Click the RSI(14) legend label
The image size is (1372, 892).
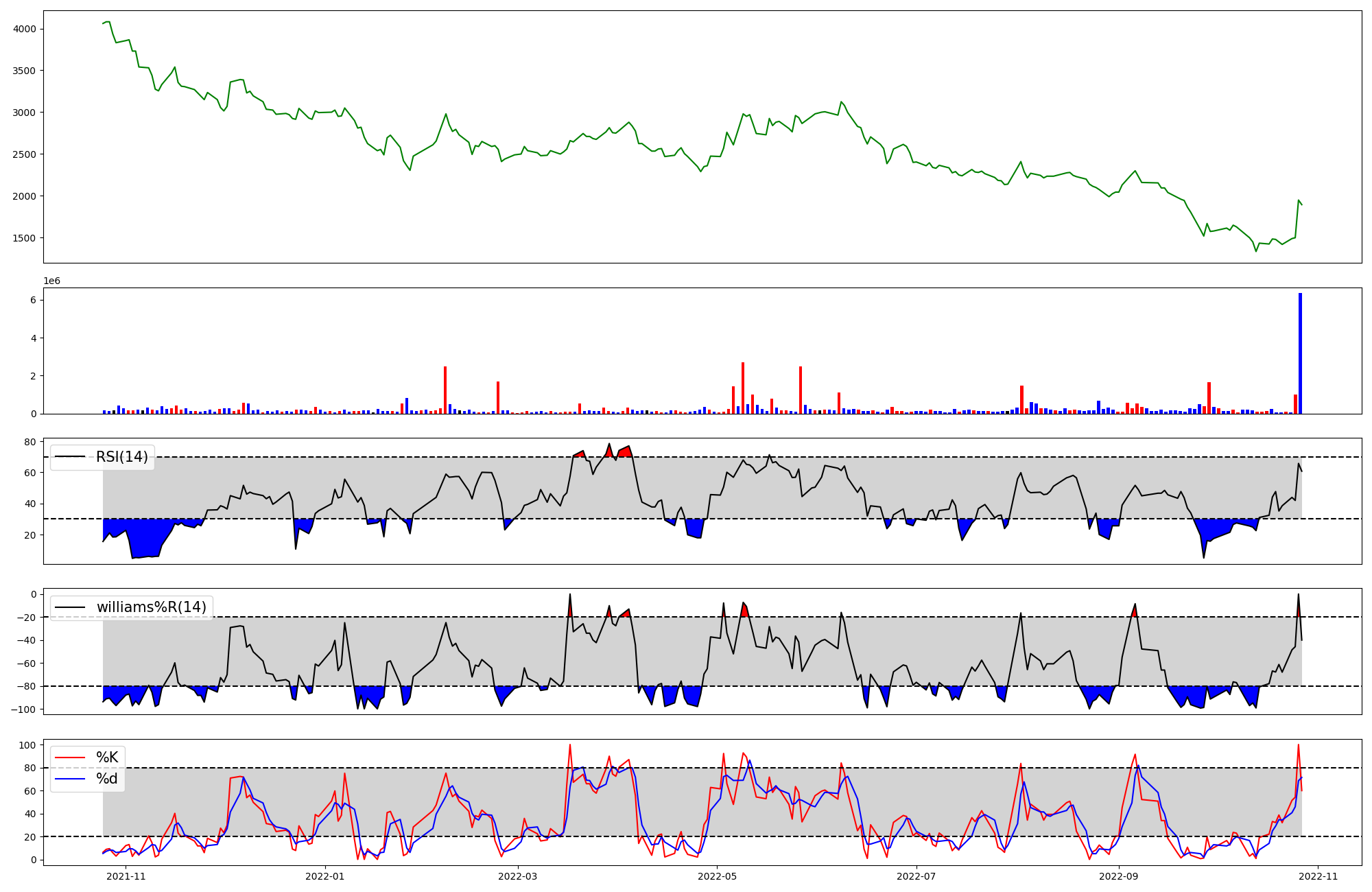coord(122,457)
